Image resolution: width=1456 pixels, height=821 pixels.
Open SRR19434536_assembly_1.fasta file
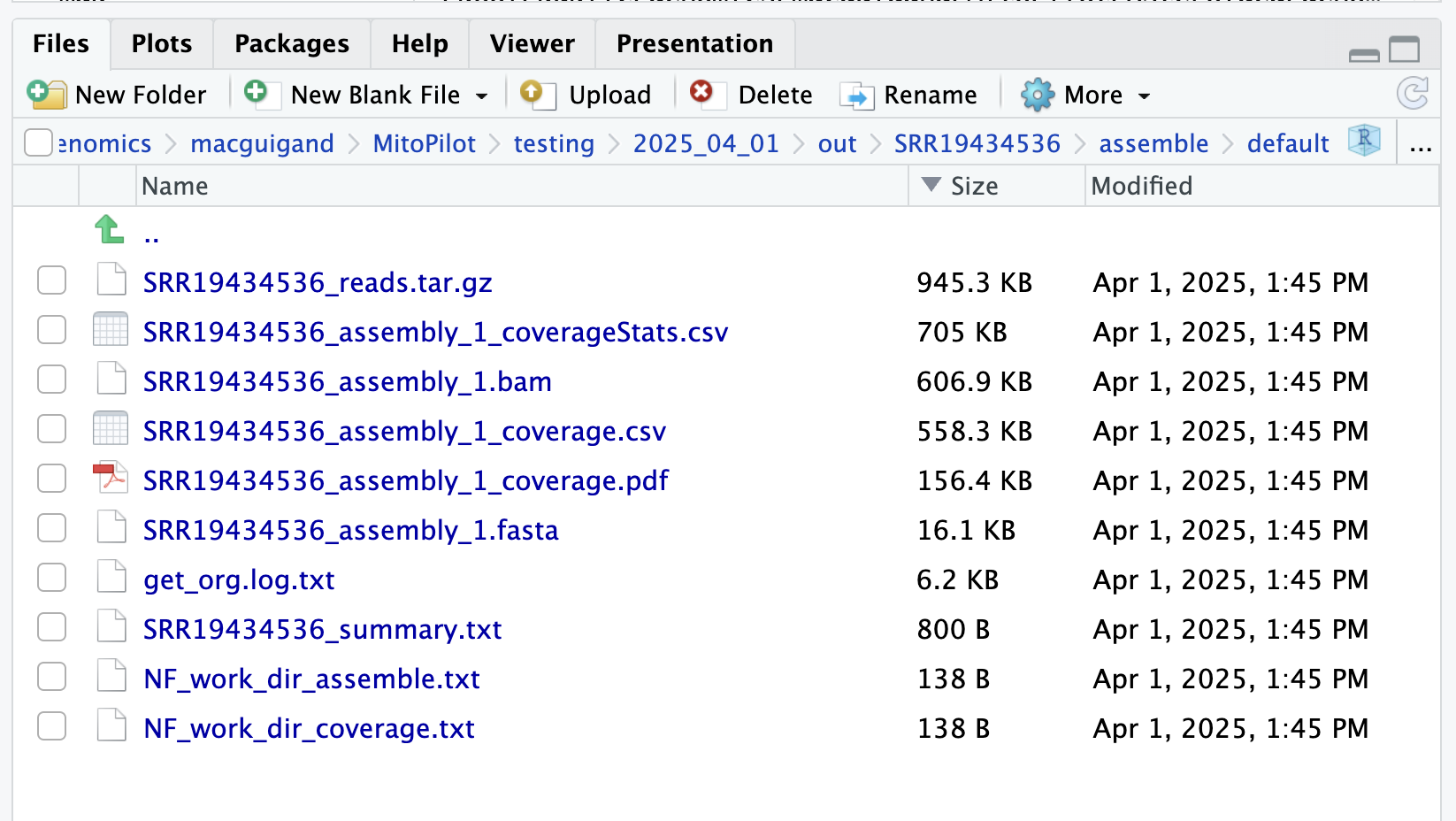[x=350, y=530]
